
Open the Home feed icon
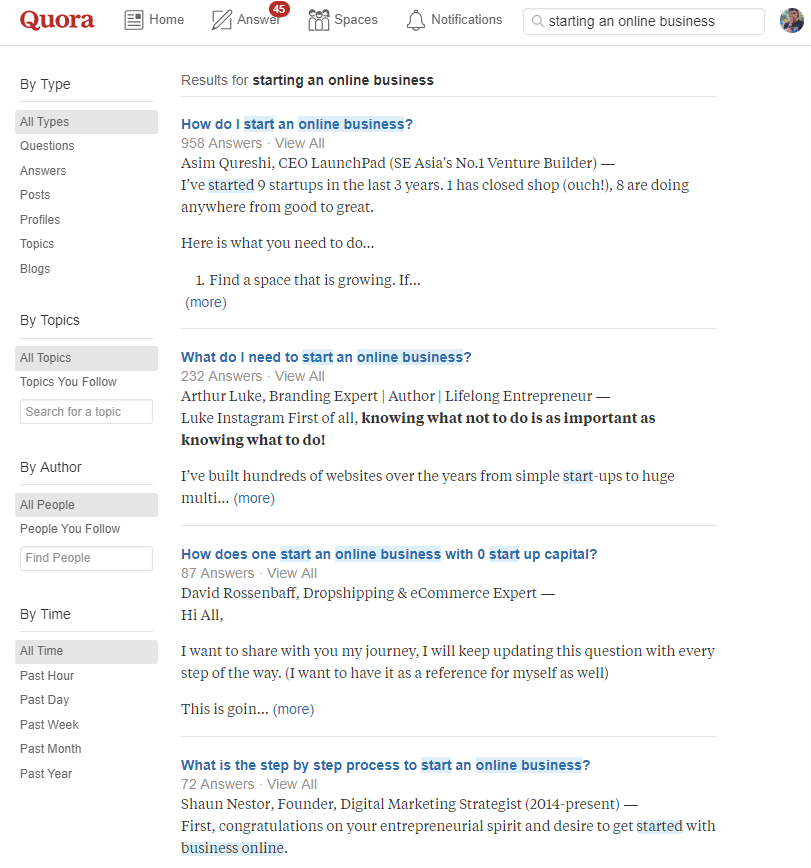(133, 20)
